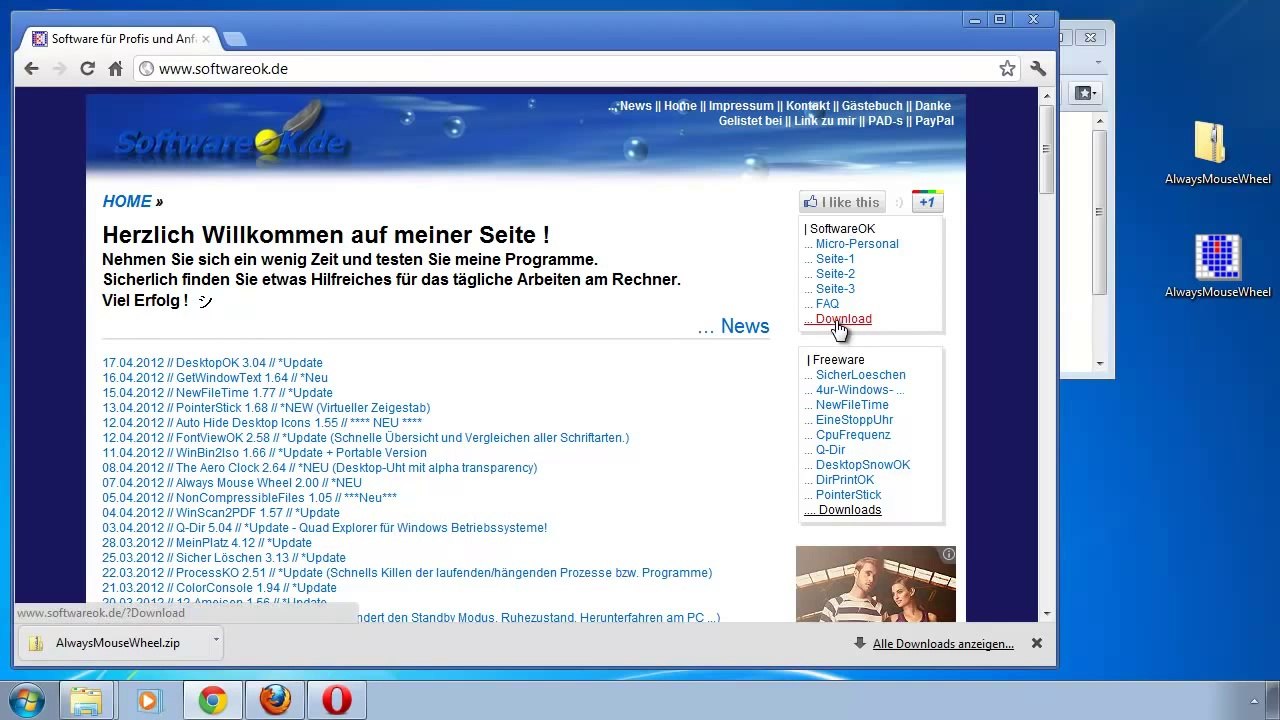Image resolution: width=1280 pixels, height=720 pixels.
Task: Click the scroll-down arrow of page scrollbar
Action: 1046,614
